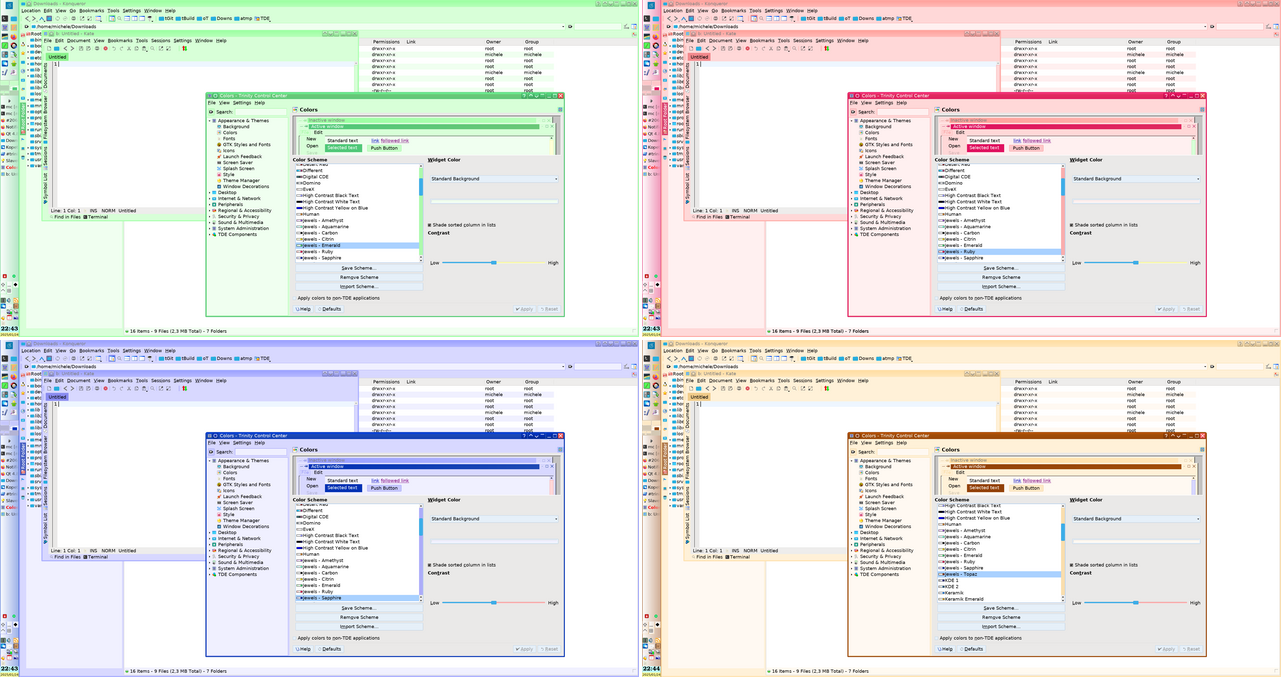Click Splash Screen icon in orange-themed Control Center
The image size is (1284, 678).
coord(861,509)
